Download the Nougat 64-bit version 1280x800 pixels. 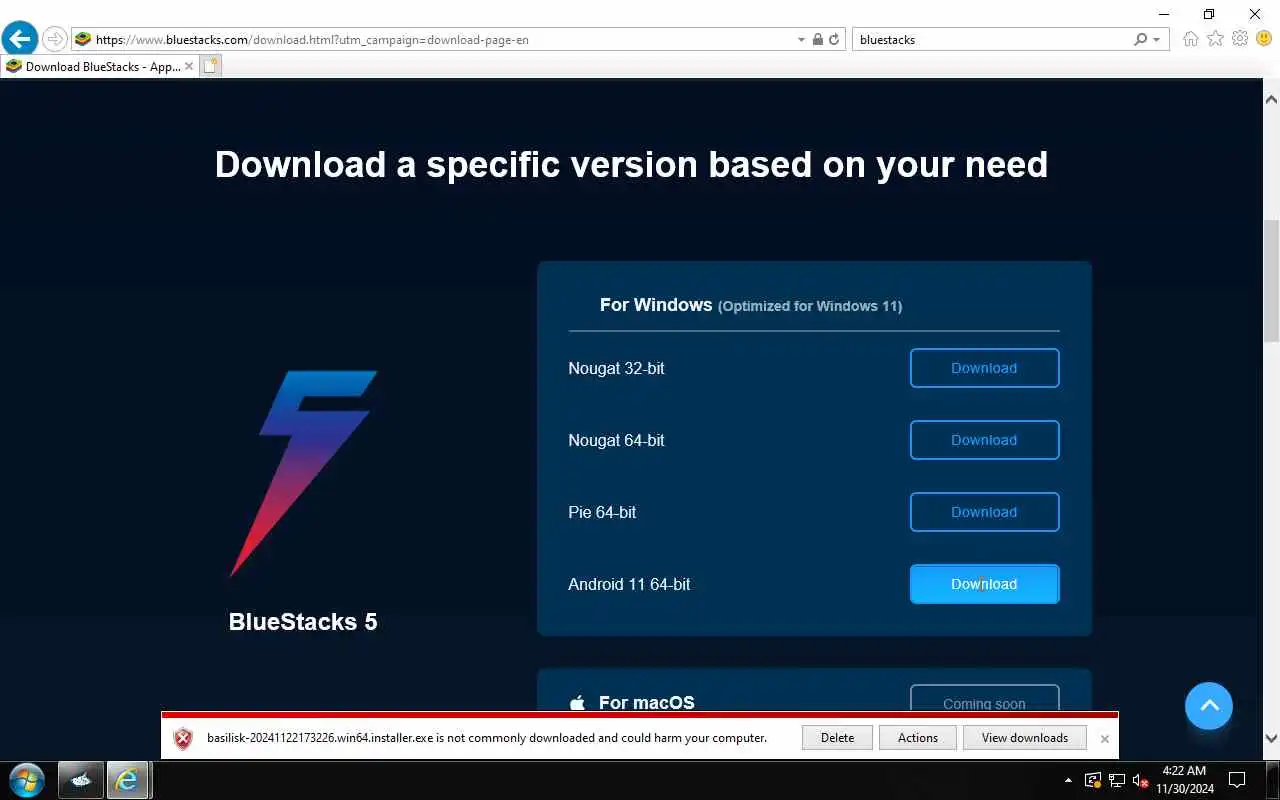(984, 440)
